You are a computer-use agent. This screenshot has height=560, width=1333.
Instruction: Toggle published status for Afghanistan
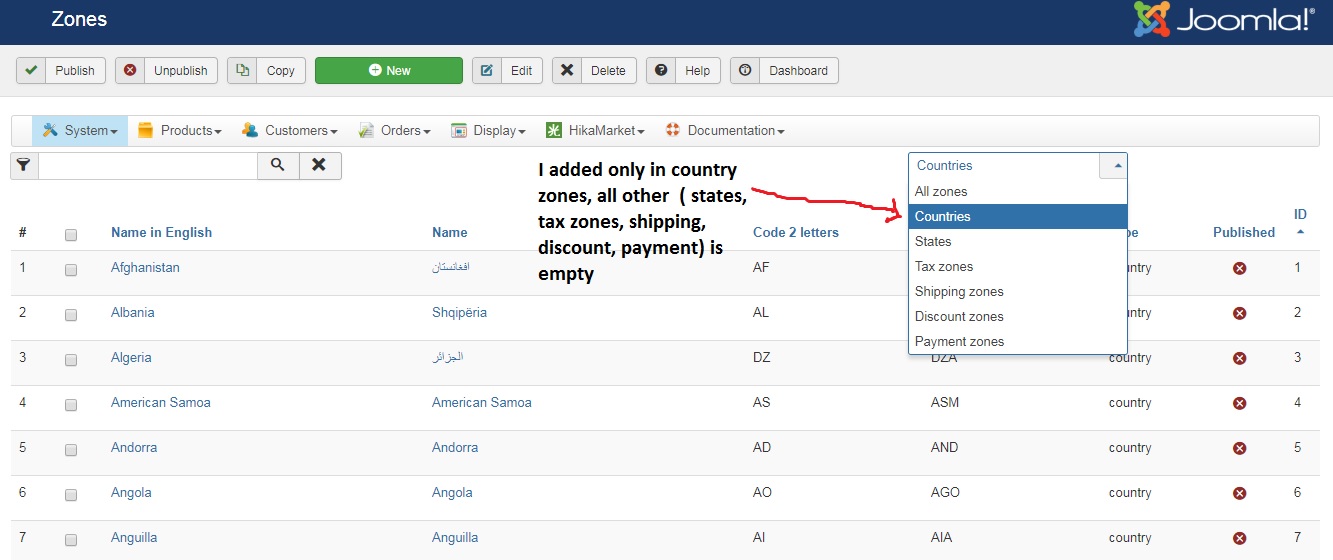click(1239, 268)
